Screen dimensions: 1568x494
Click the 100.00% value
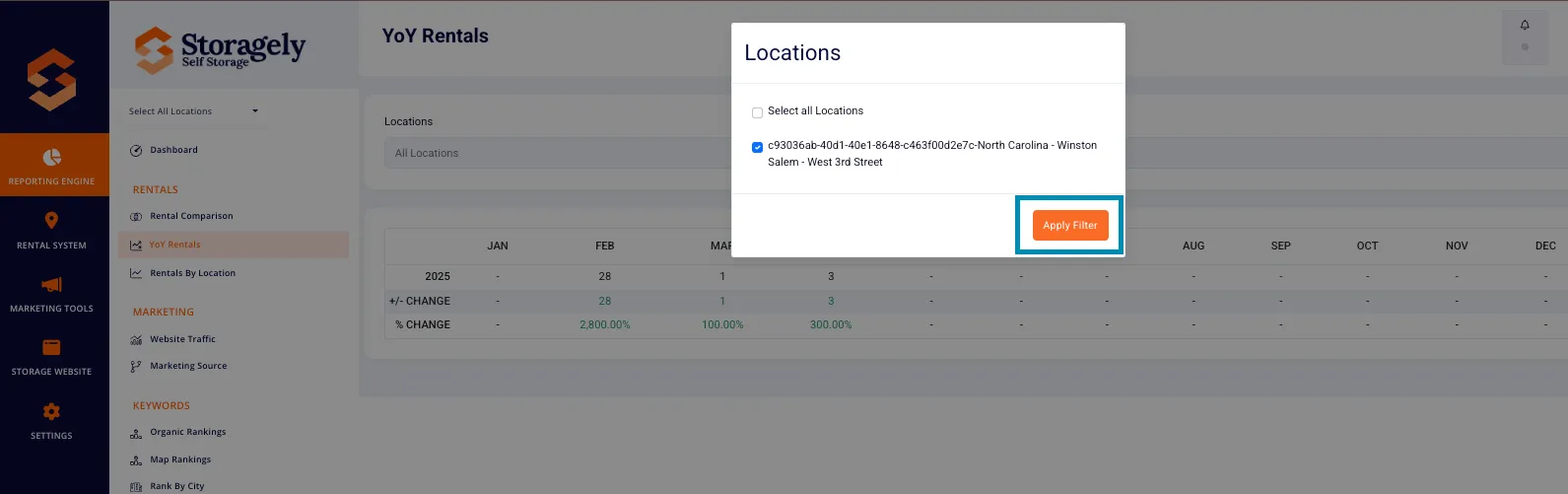point(722,324)
